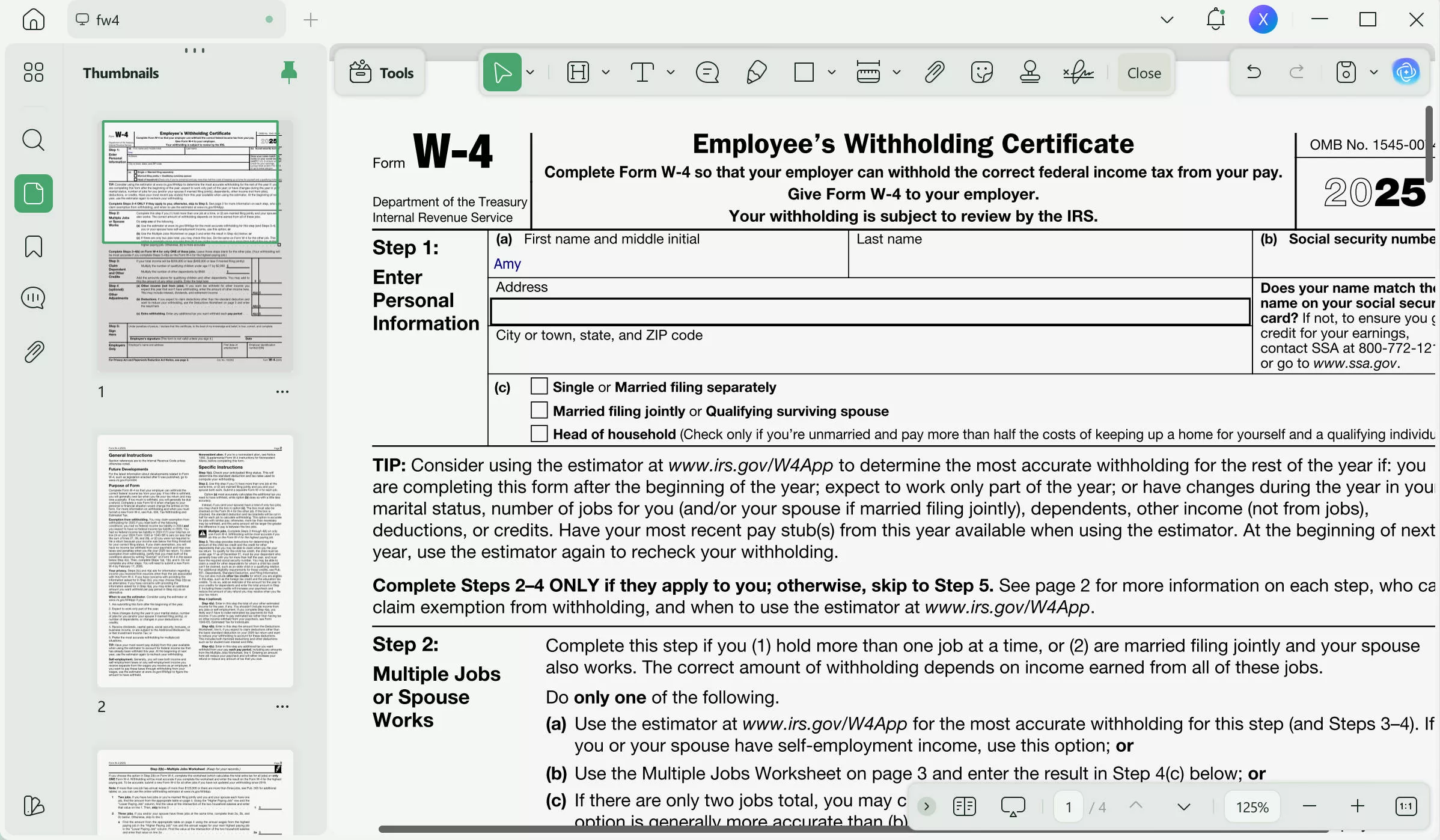1440x840 pixels.
Task: Open a new tab with the plus button
Action: point(310,19)
